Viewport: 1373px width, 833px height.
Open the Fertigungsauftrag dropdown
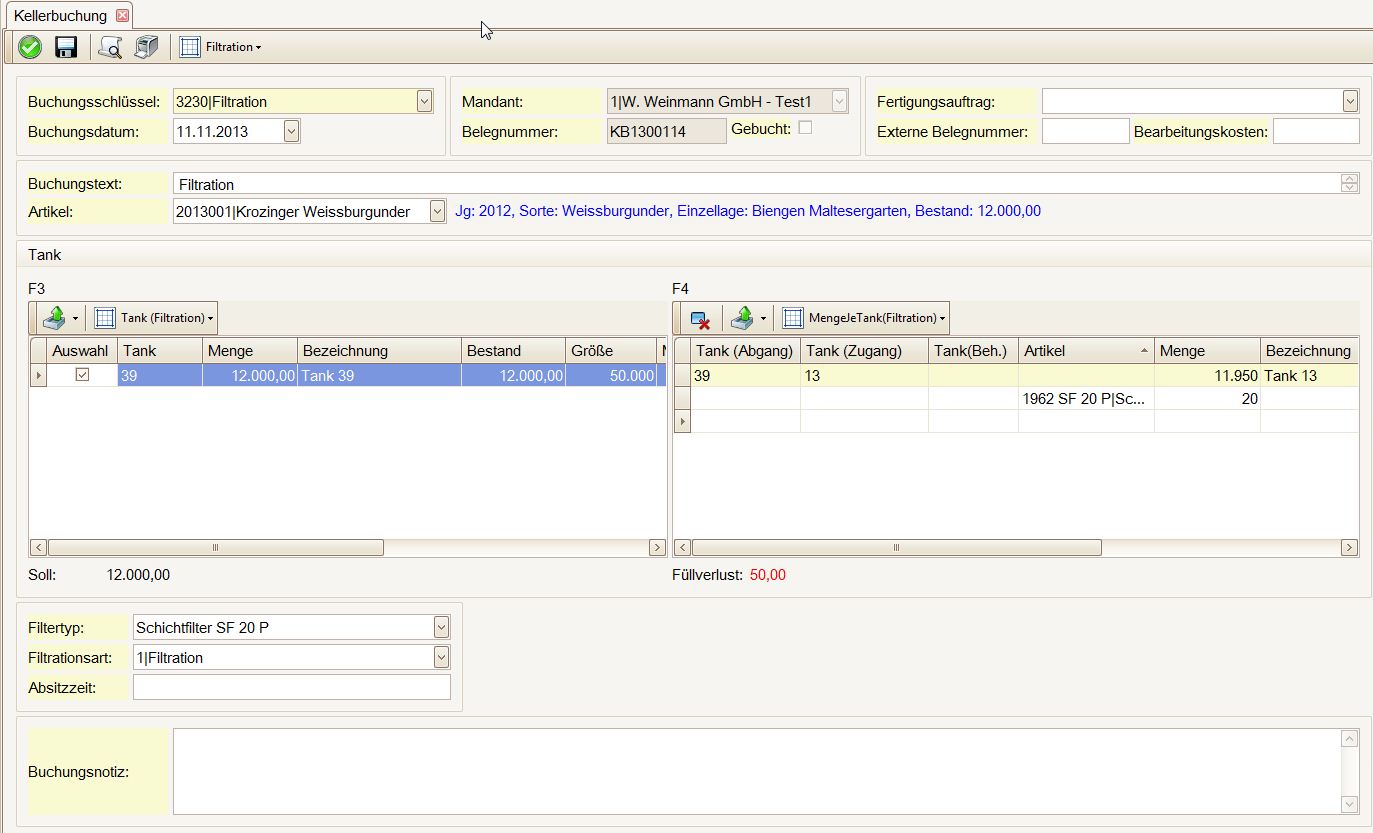point(1351,101)
